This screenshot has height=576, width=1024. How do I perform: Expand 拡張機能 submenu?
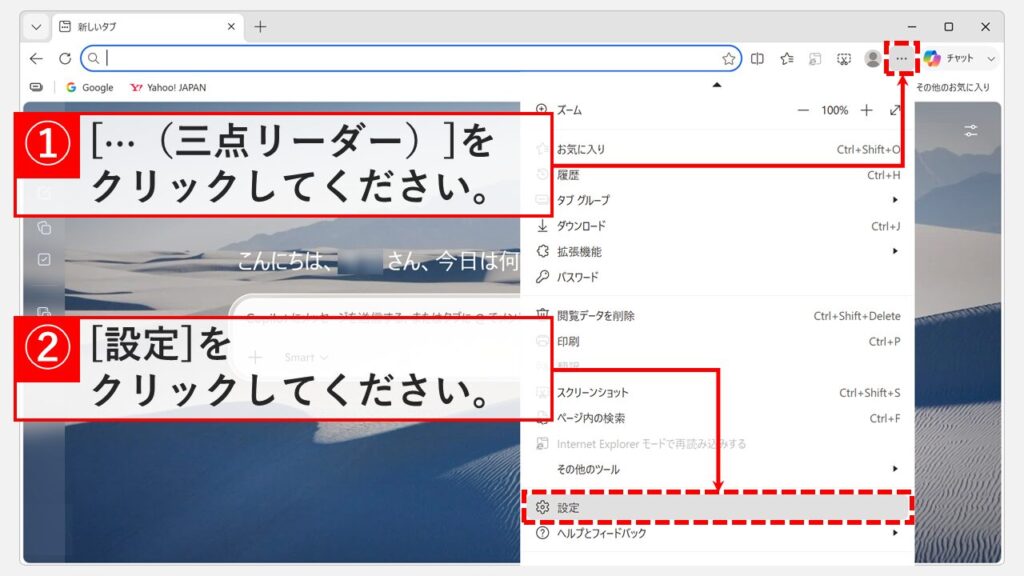pos(718,251)
